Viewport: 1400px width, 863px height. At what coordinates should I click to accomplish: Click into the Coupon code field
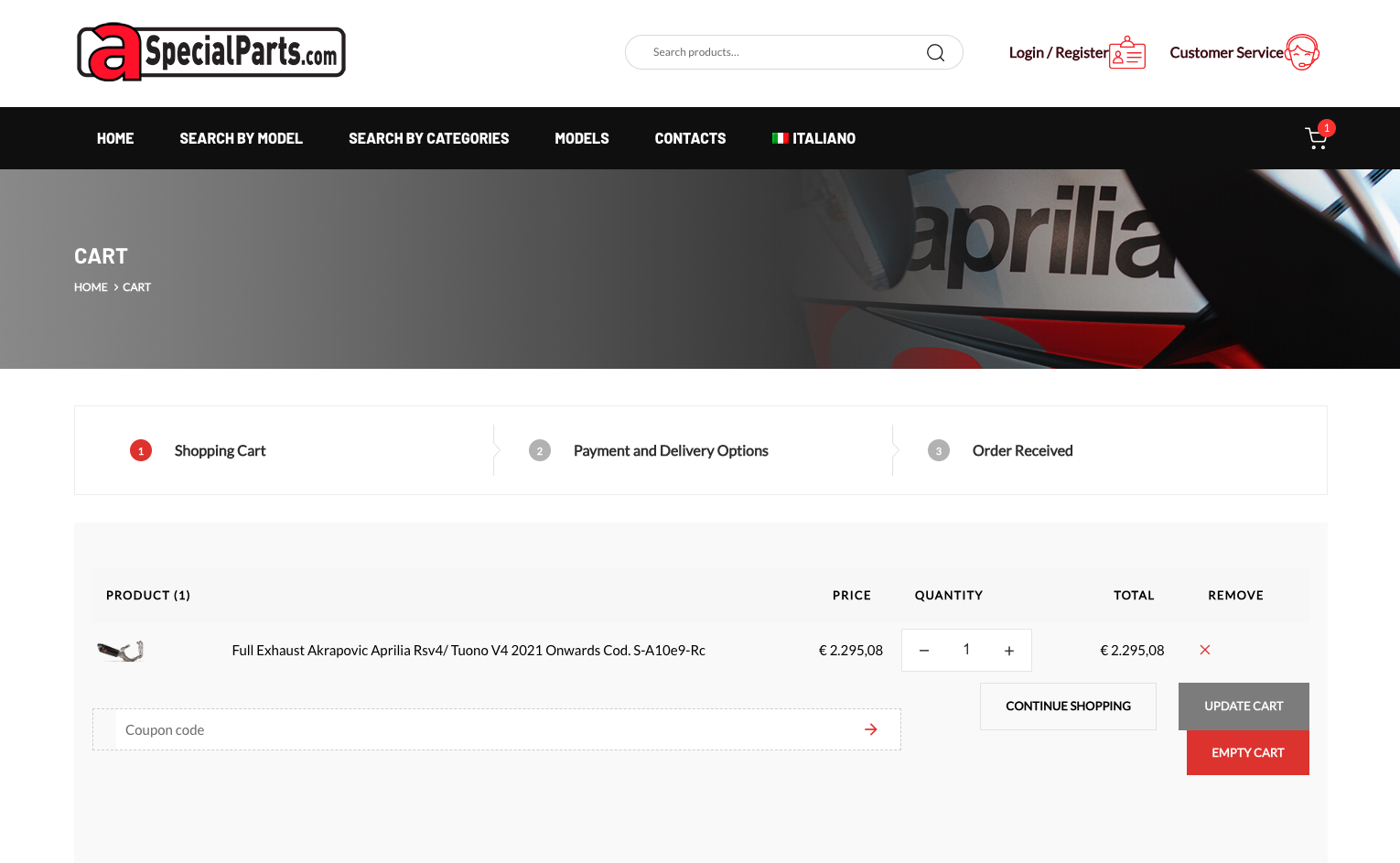(485, 729)
